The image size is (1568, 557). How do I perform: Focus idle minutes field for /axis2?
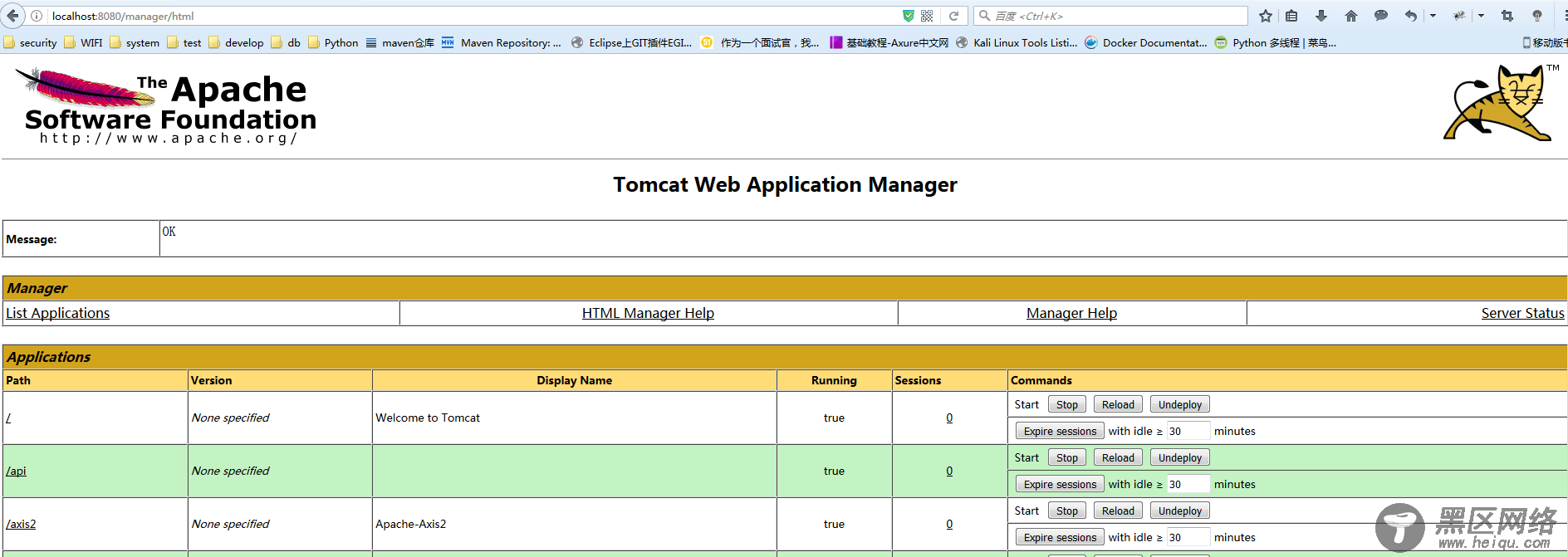(x=1188, y=537)
